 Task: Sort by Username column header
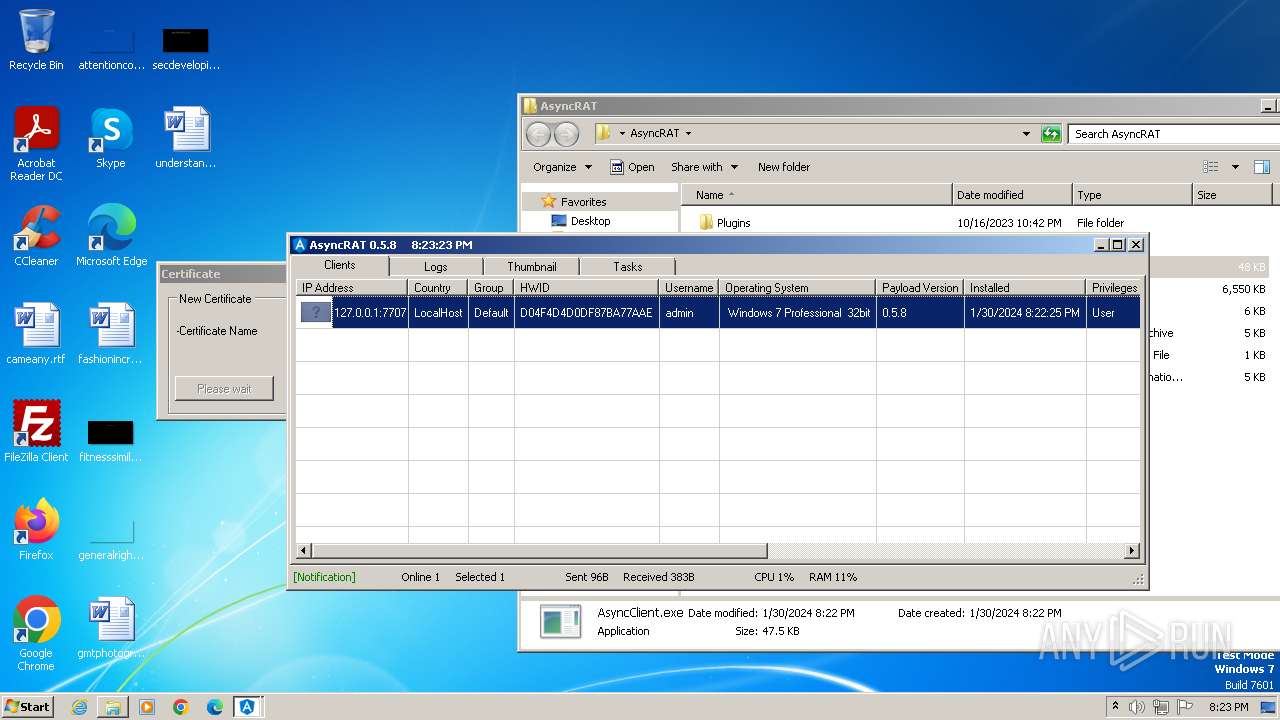[689, 287]
